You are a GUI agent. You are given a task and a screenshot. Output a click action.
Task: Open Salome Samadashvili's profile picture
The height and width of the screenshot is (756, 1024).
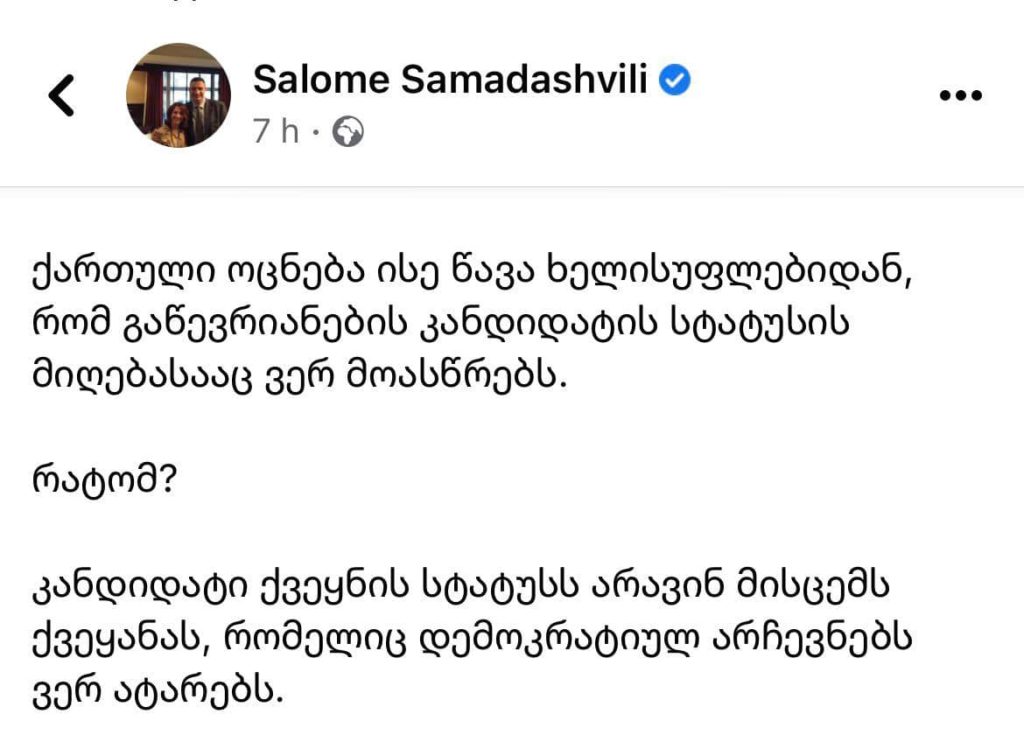[x=178, y=95]
